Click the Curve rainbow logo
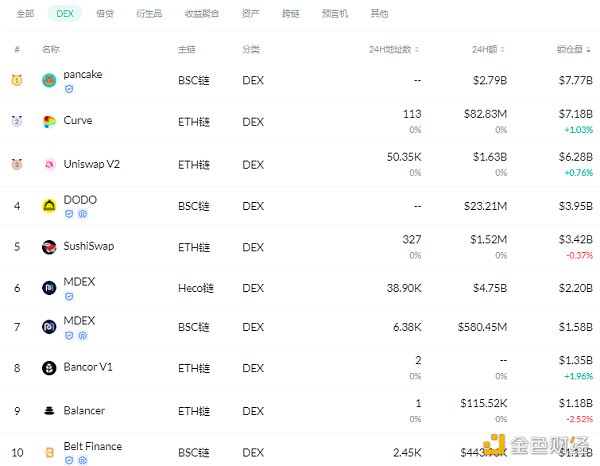600x466 pixels. 49,122
